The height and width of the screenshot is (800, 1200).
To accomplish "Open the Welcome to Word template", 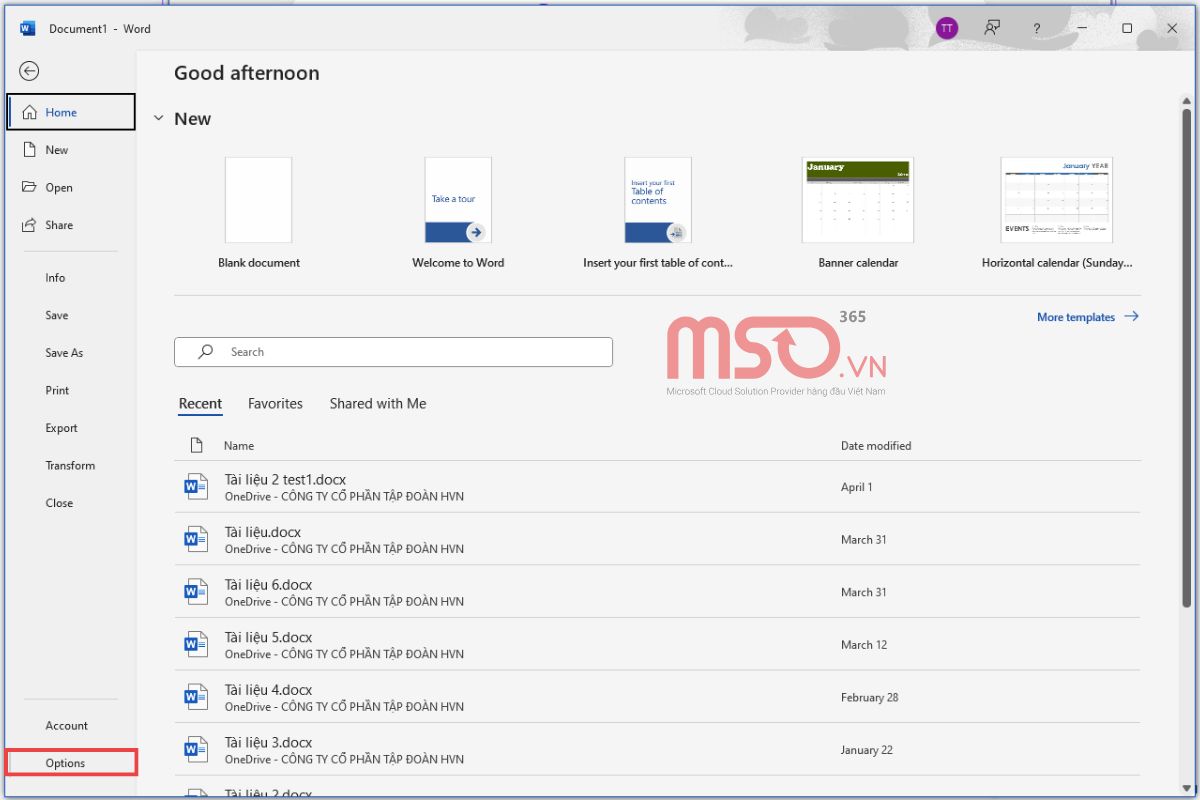I will coord(458,212).
